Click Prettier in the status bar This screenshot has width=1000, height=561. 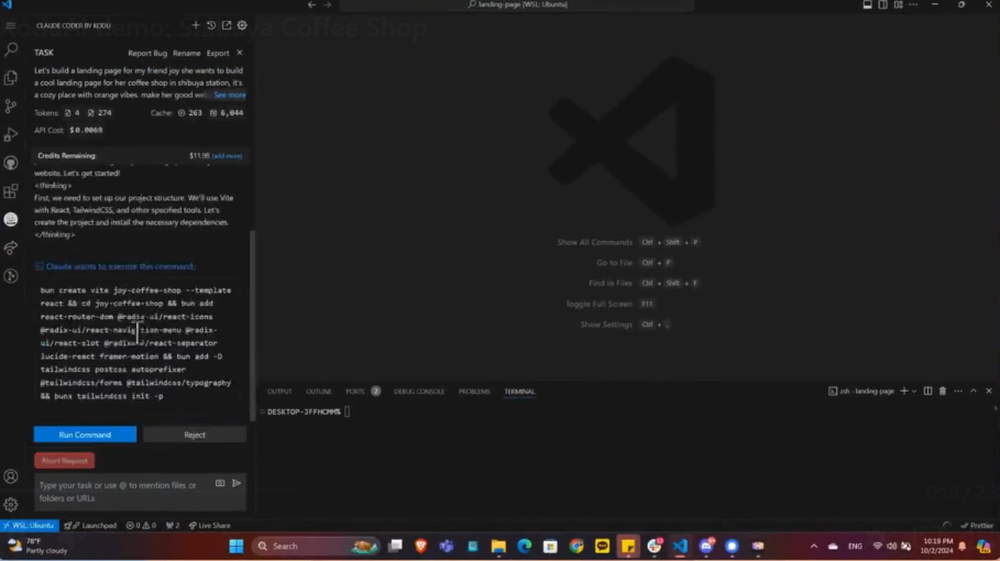tap(977, 525)
